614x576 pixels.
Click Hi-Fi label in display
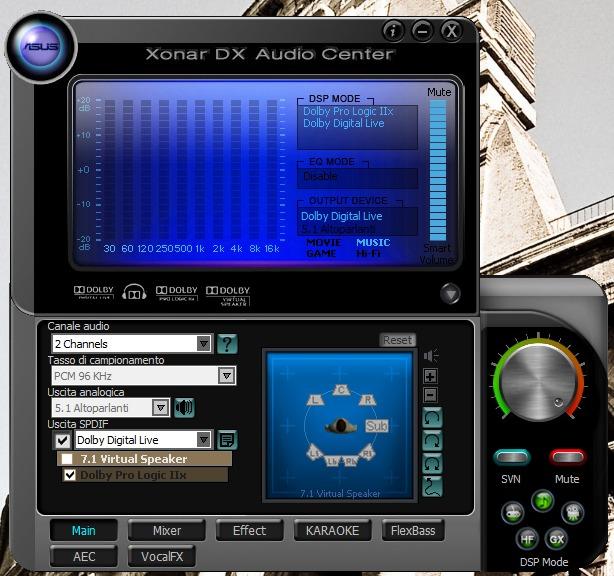click(368, 254)
